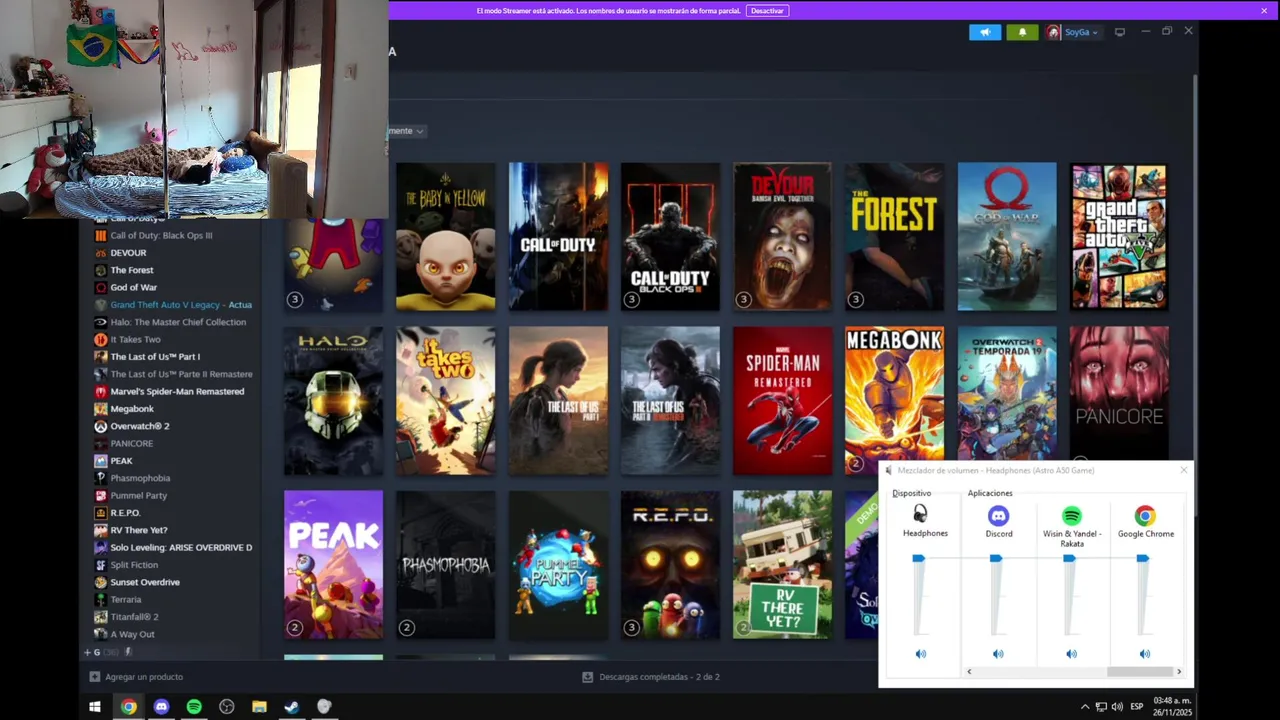Mute Google Chrome in volume mixer

(1145, 654)
